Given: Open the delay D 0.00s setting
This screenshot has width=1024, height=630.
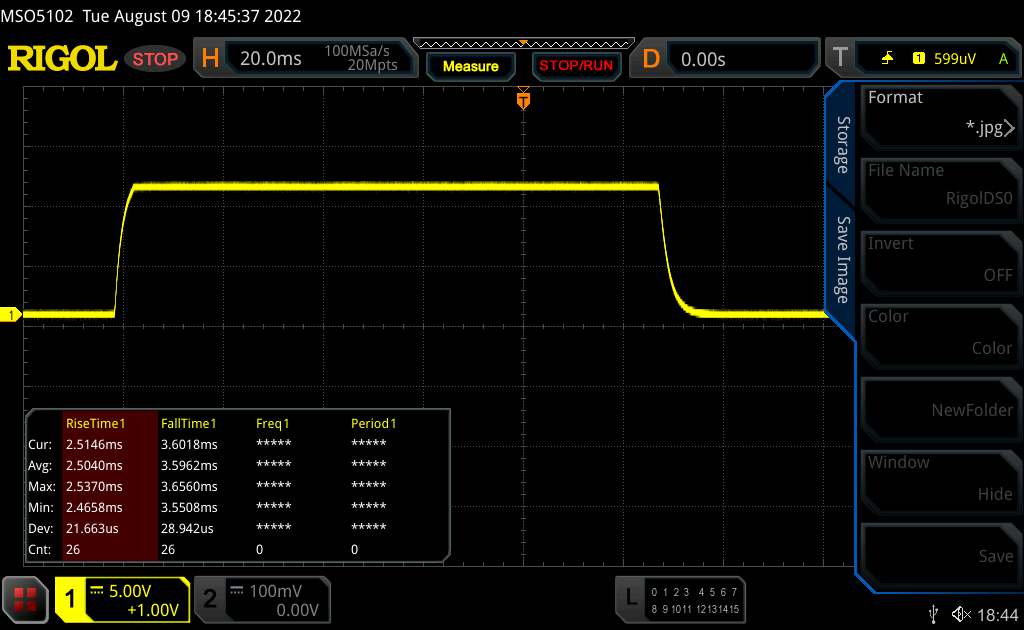Looking at the screenshot, I should (728, 59).
